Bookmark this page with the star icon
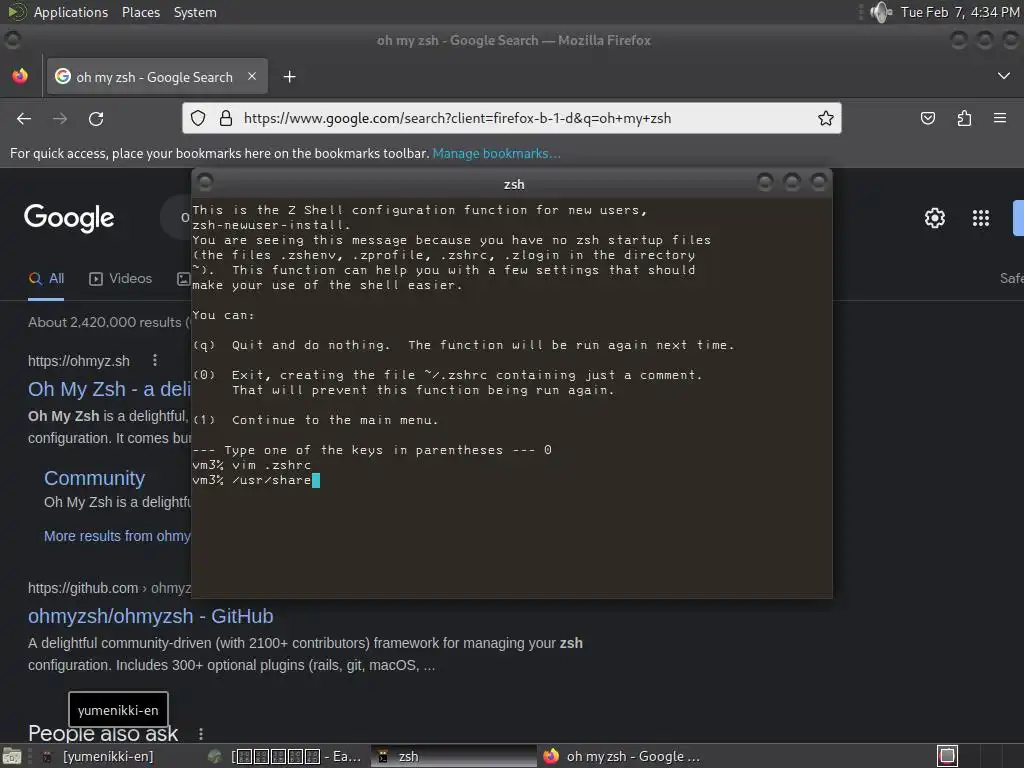The height and width of the screenshot is (768, 1024). point(825,118)
